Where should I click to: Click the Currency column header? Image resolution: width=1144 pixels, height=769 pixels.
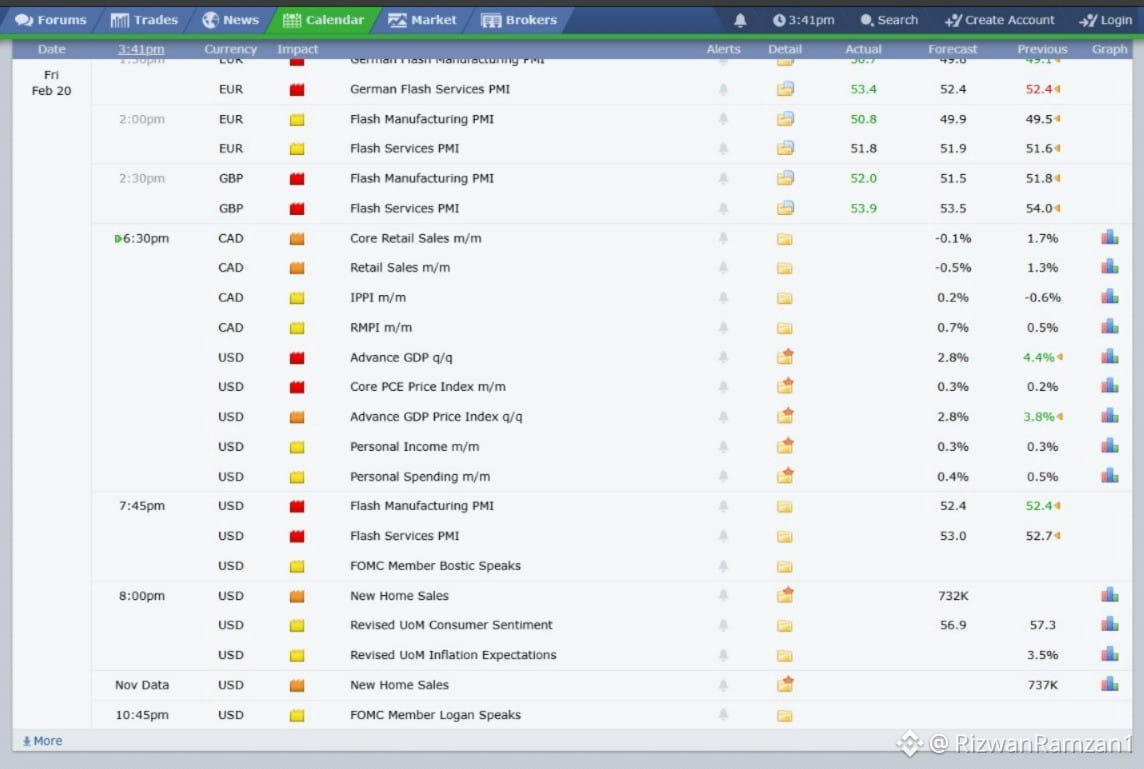[x=231, y=49]
